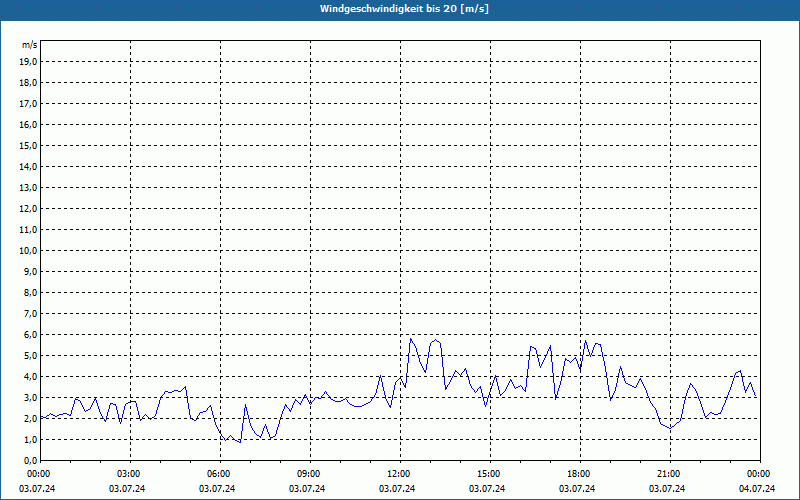Image resolution: width=800 pixels, height=500 pixels.
Task: Click the '18:00' time axis label
Action: [x=578, y=474]
